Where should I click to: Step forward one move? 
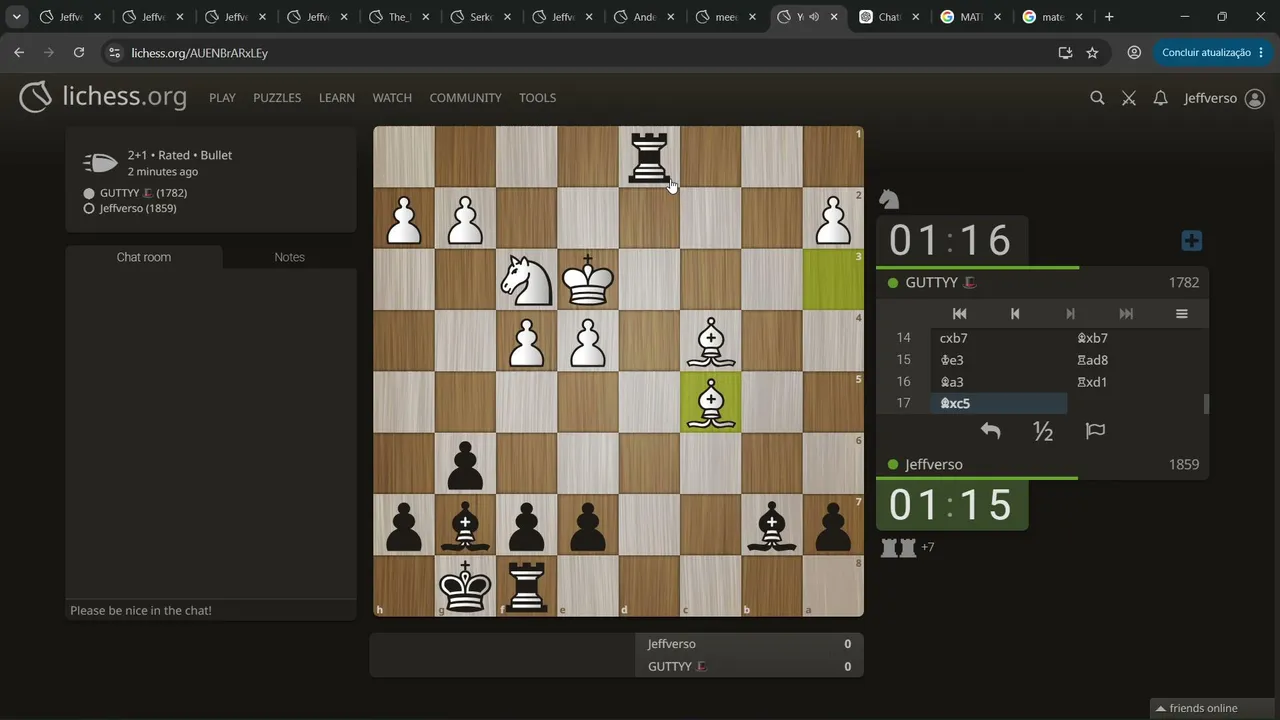point(1071,314)
